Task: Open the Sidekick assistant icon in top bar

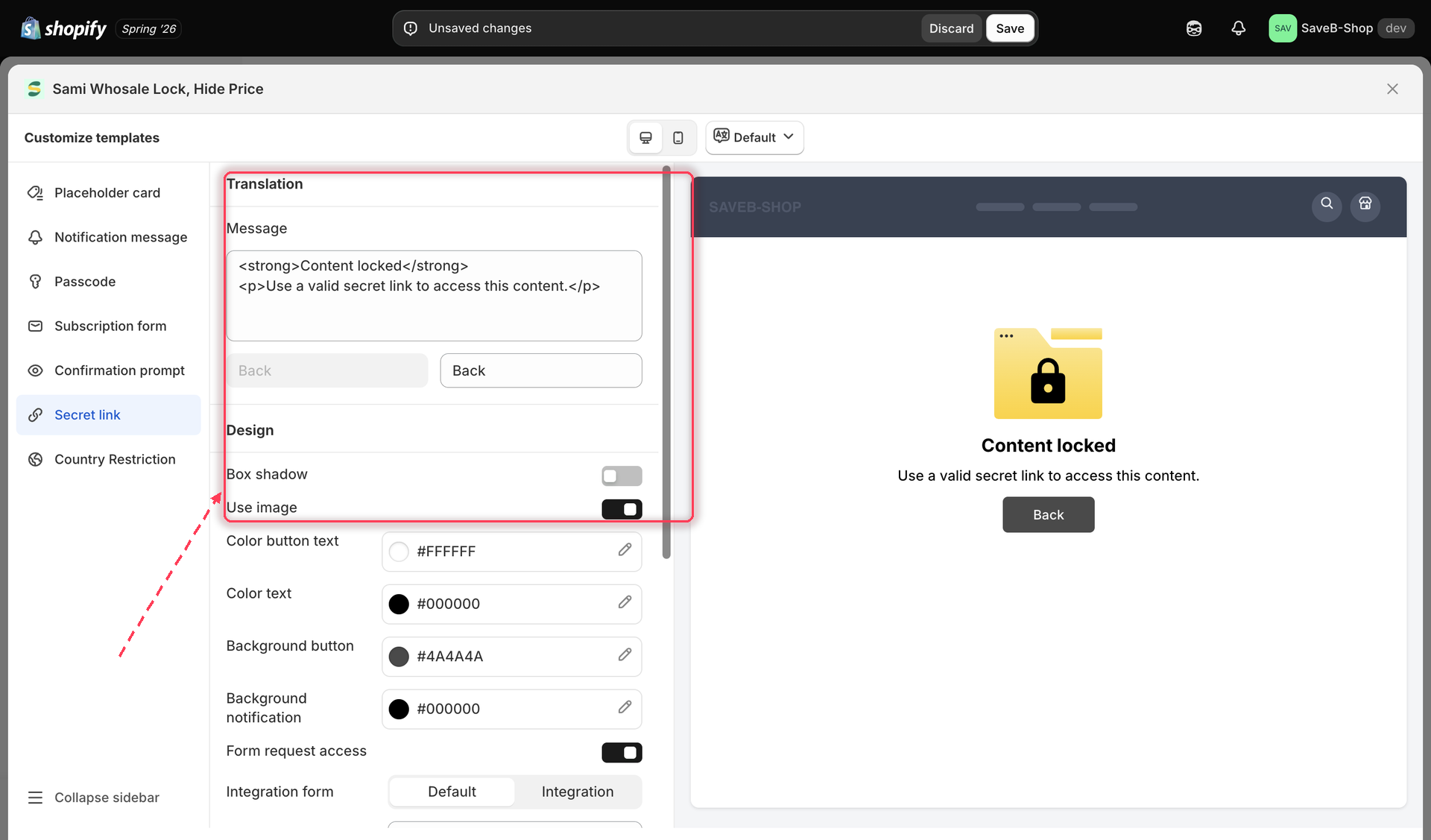Action: 1194,28
